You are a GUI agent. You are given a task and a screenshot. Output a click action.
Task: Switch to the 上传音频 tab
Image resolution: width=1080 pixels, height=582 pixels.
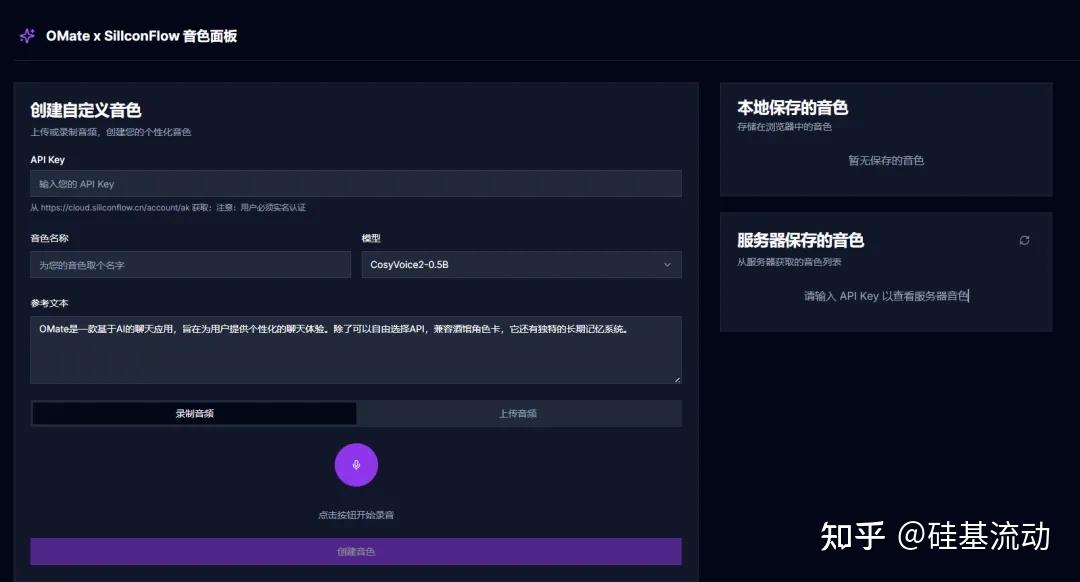tap(518, 413)
